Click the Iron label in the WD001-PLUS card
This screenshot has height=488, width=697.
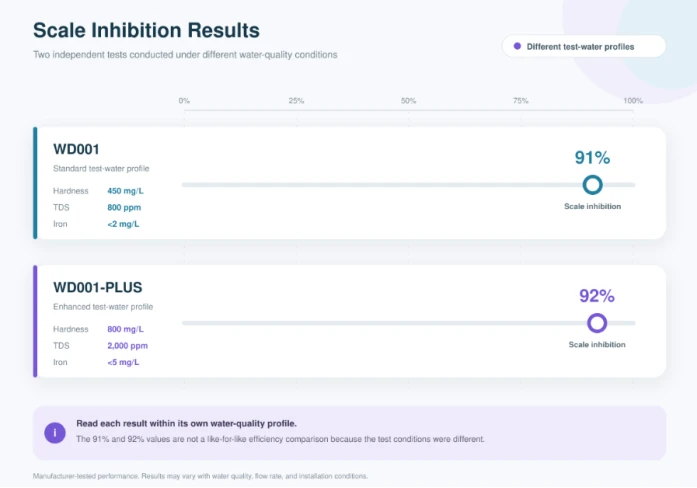coord(60,362)
